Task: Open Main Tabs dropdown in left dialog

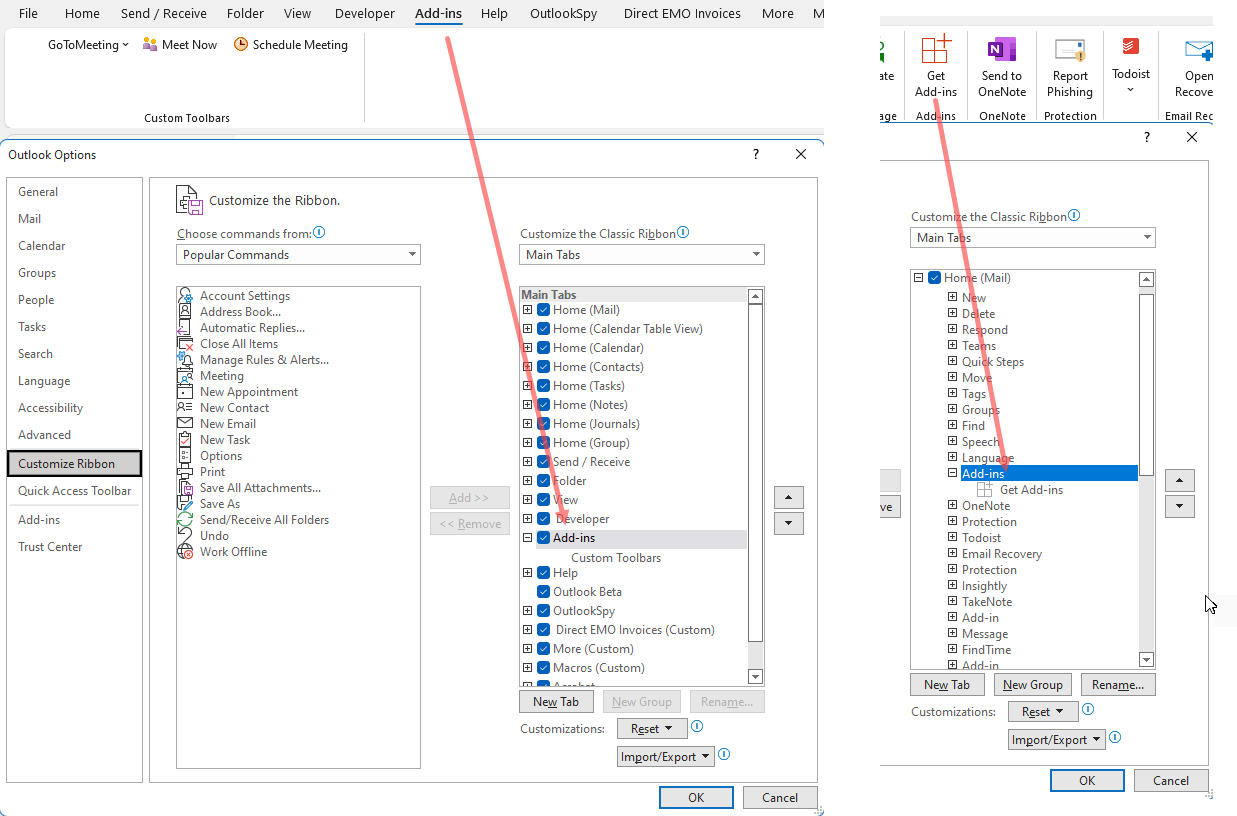Action: click(x=642, y=255)
